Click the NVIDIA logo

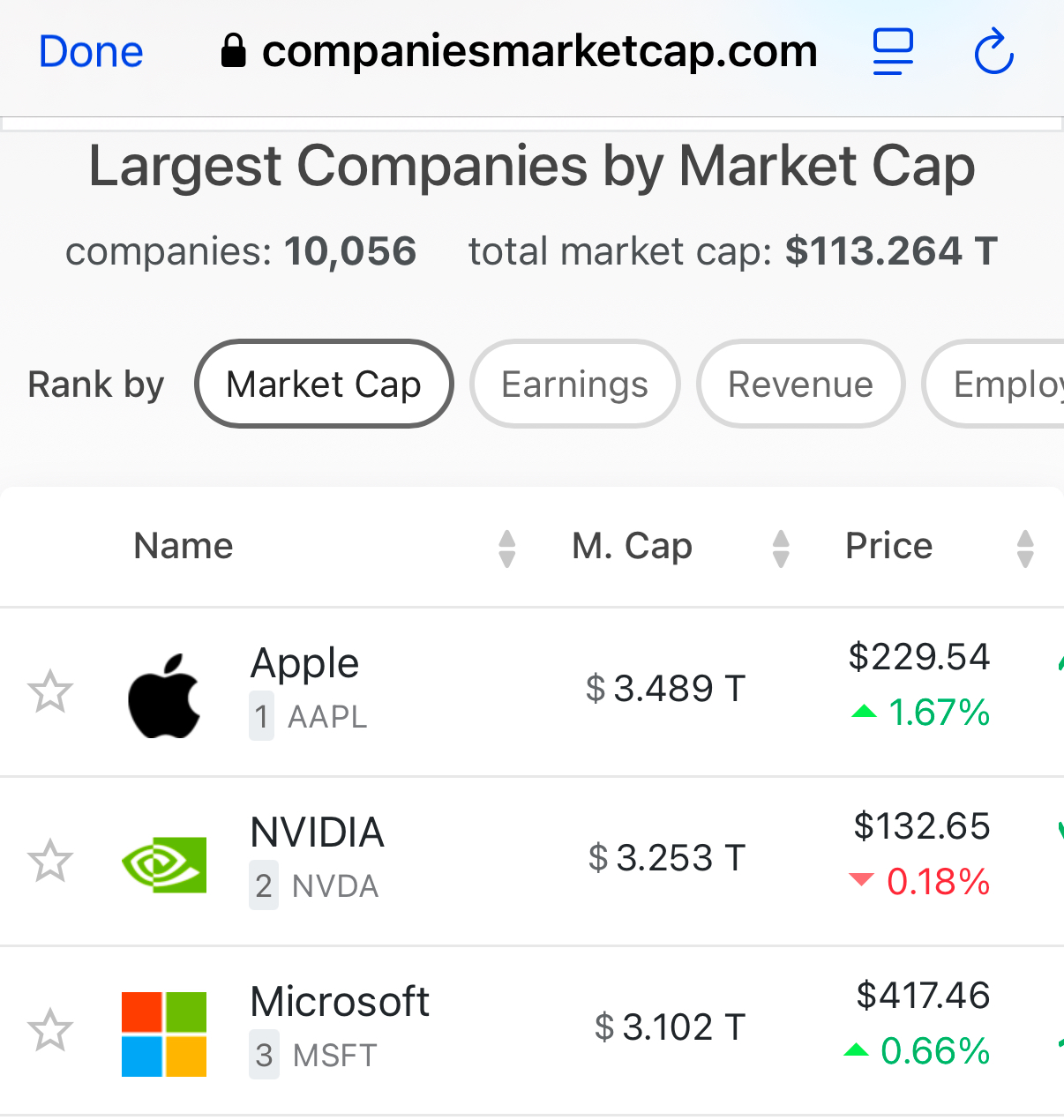tap(164, 864)
